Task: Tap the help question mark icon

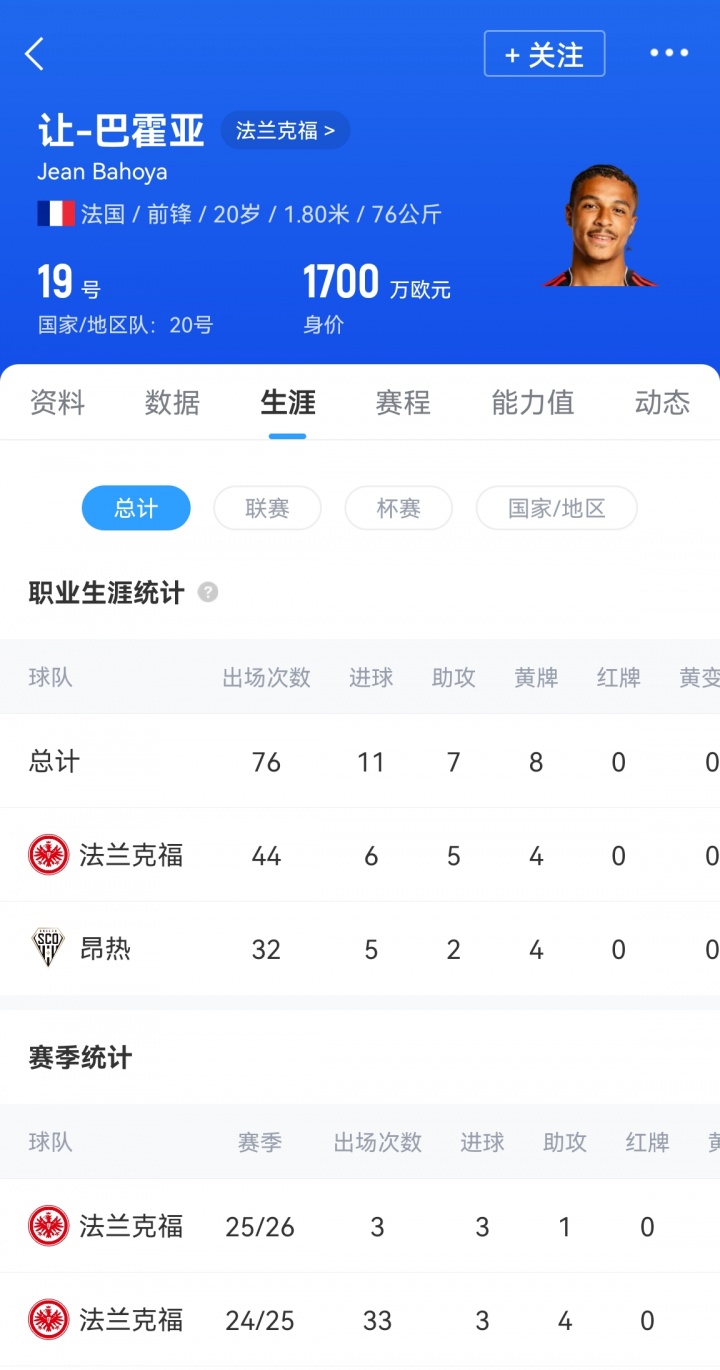Action: 207,592
